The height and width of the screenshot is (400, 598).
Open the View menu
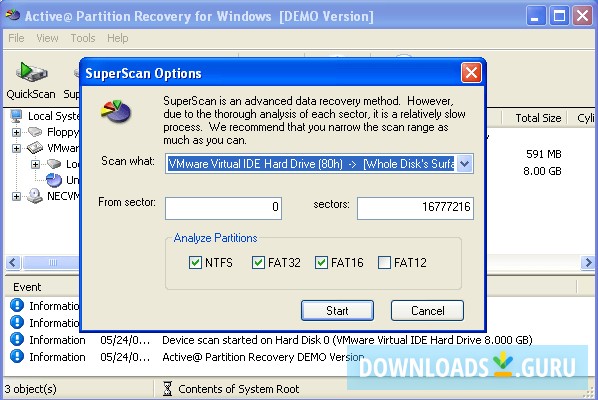pos(47,38)
